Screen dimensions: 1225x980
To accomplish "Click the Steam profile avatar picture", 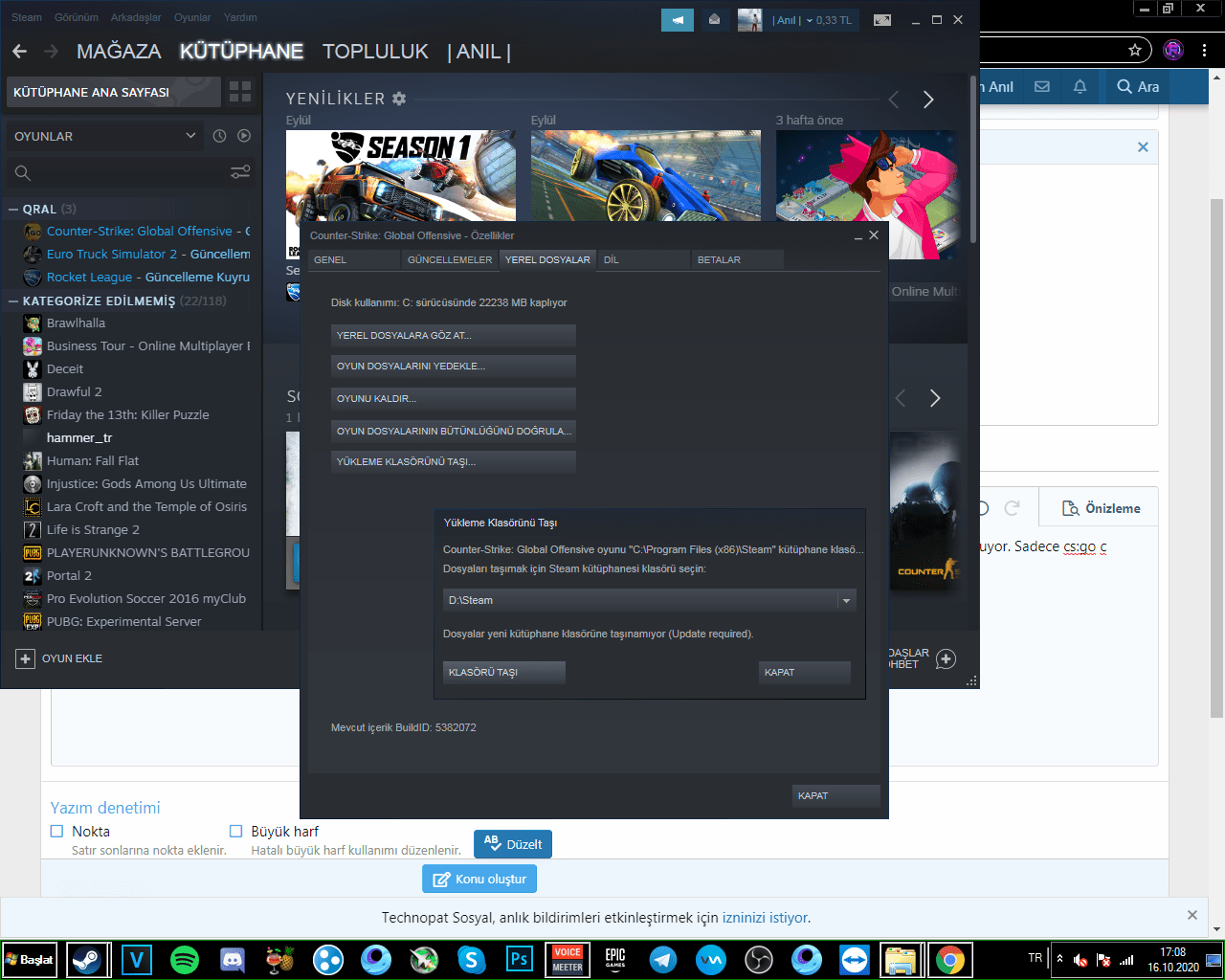I will point(750,20).
